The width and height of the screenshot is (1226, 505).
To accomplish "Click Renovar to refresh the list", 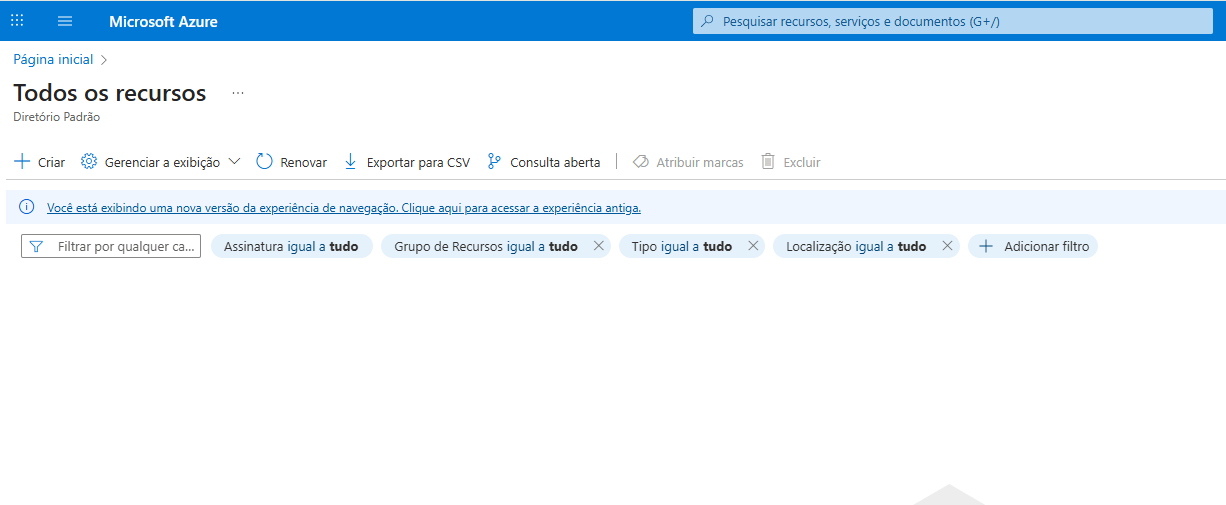I will click(x=292, y=162).
